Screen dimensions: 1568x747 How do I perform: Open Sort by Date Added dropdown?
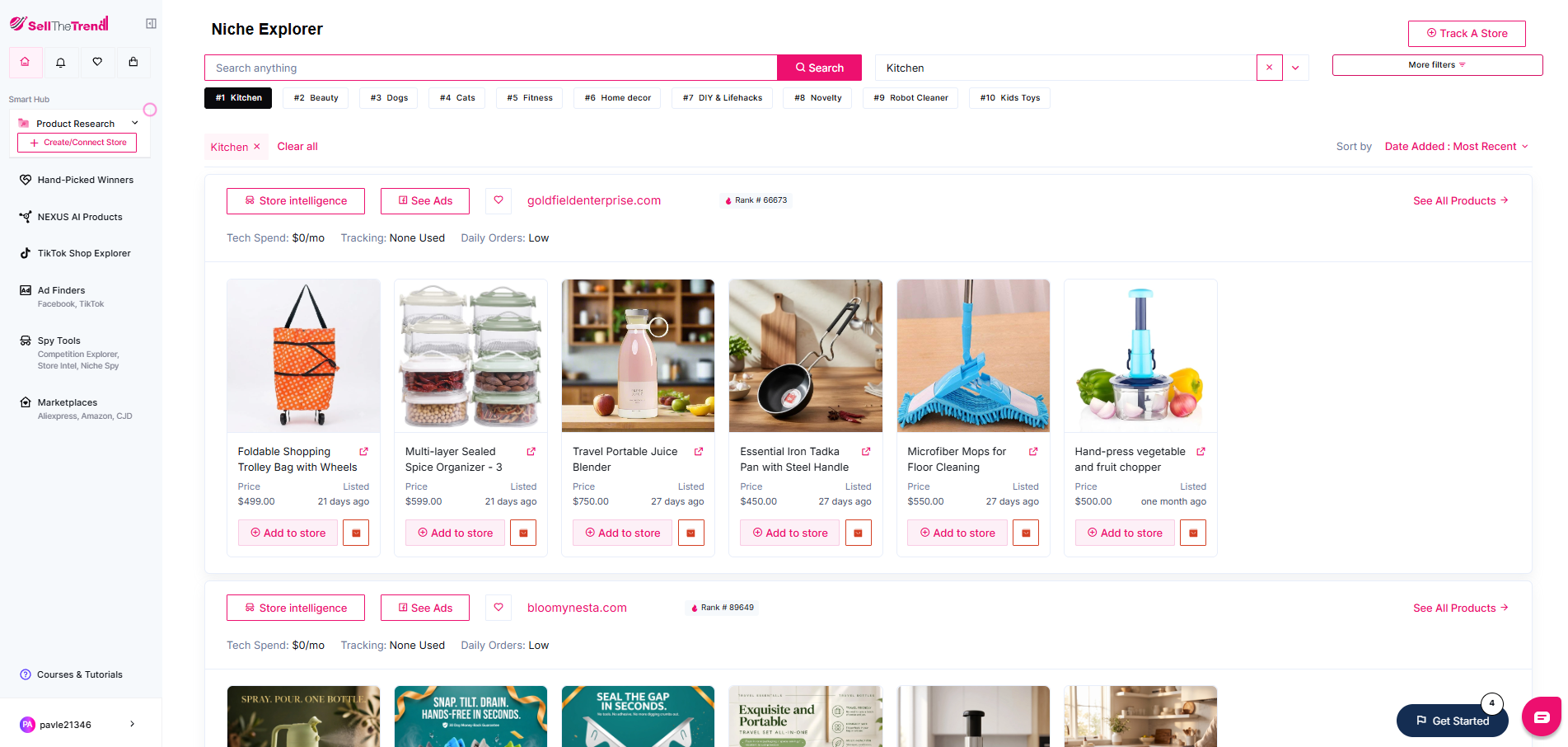[x=1456, y=147]
